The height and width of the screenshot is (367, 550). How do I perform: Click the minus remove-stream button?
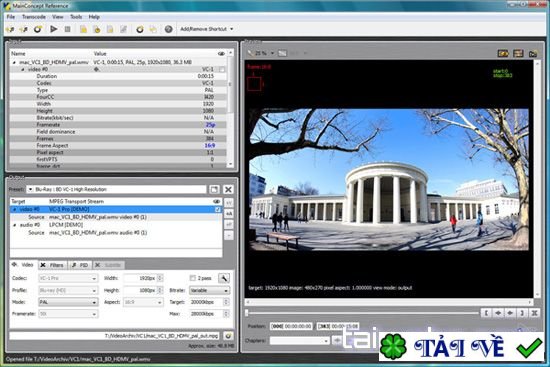pyautogui.click(x=229, y=235)
